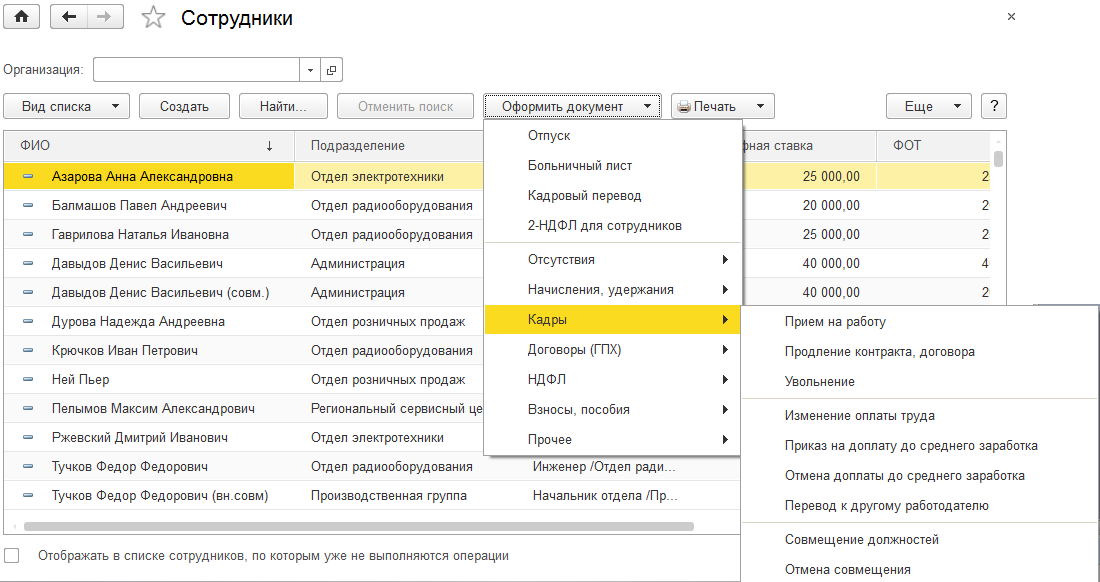Click the forward arrow navigation icon
1100x582 pixels.
[104, 17]
